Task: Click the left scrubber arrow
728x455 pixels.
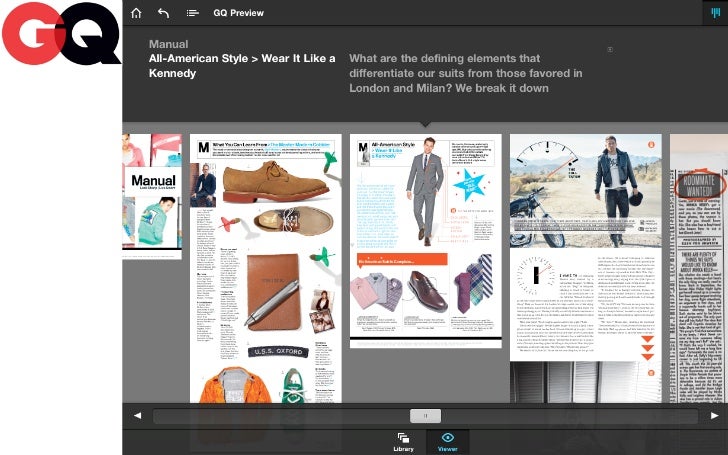Action: [137, 416]
